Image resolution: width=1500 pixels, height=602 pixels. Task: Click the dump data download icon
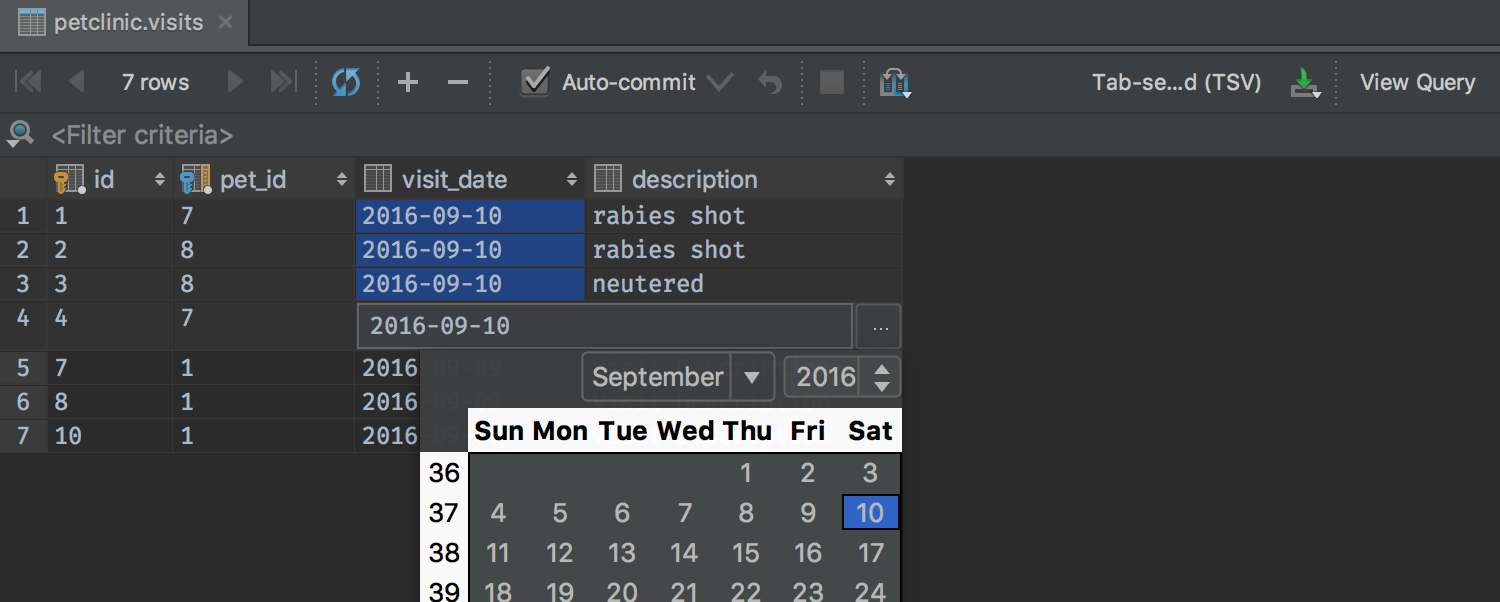1304,82
